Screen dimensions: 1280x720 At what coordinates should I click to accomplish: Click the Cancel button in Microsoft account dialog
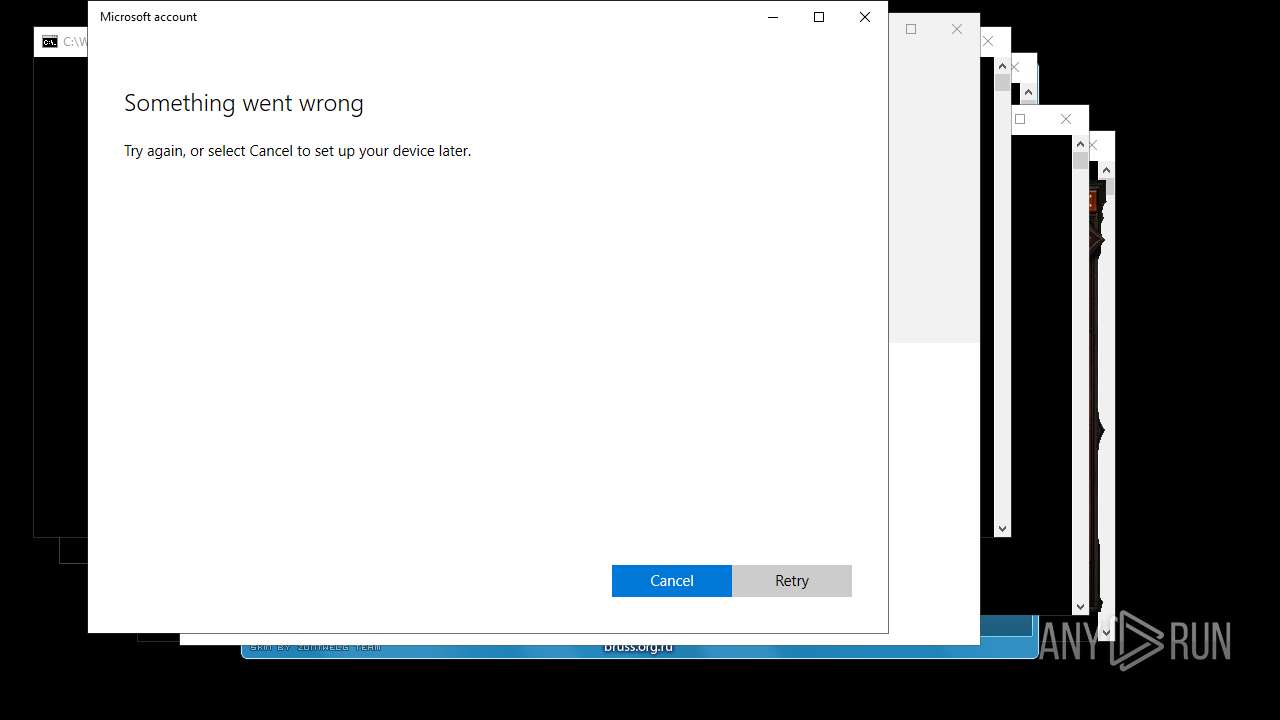coord(672,581)
